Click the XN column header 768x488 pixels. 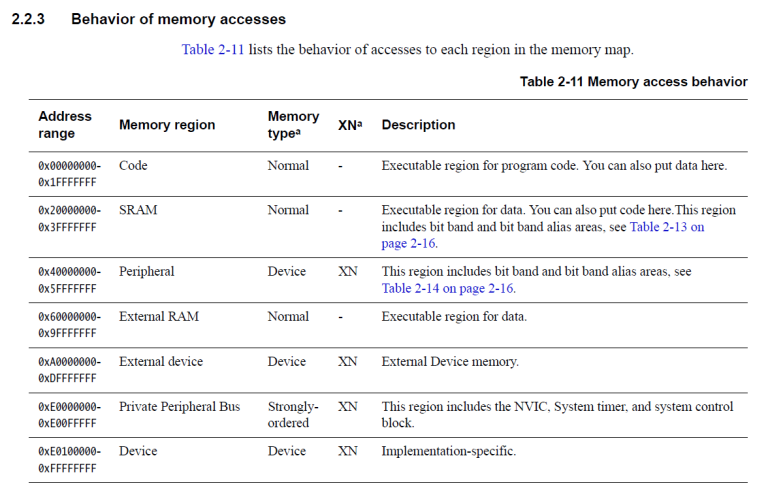[350, 125]
